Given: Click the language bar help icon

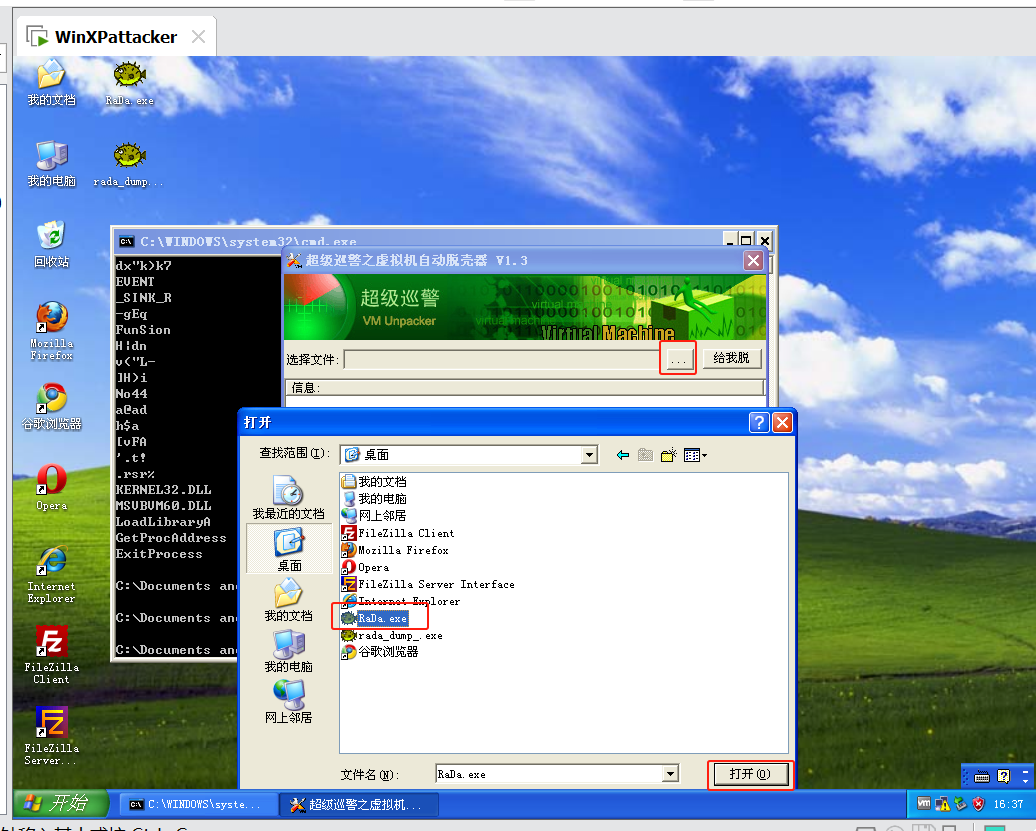Looking at the screenshot, I should point(1004,776).
